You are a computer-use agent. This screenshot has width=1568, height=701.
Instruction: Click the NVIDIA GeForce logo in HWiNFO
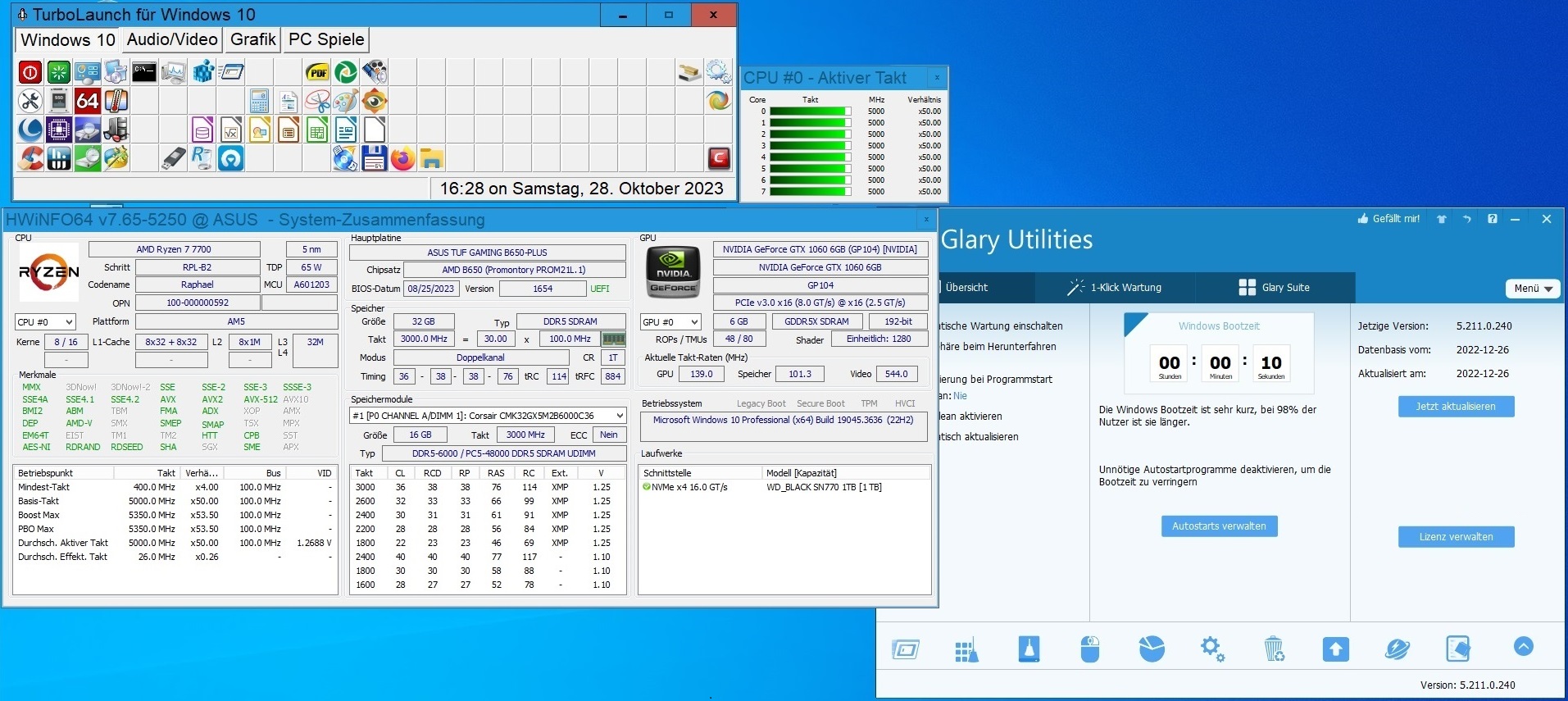point(674,271)
